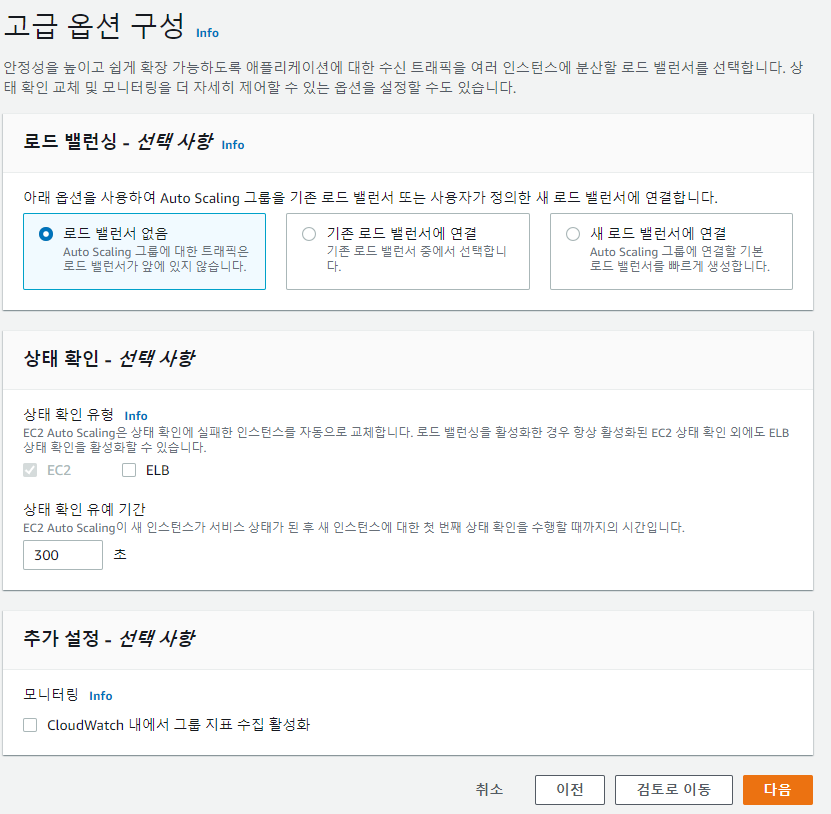Click the 검토로 이동 button
Viewport: 831px width, 814px height.
pos(674,790)
